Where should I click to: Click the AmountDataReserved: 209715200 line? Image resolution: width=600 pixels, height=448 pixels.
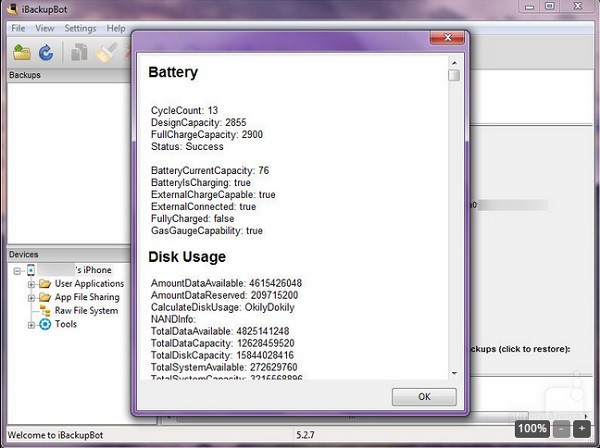[224, 295]
